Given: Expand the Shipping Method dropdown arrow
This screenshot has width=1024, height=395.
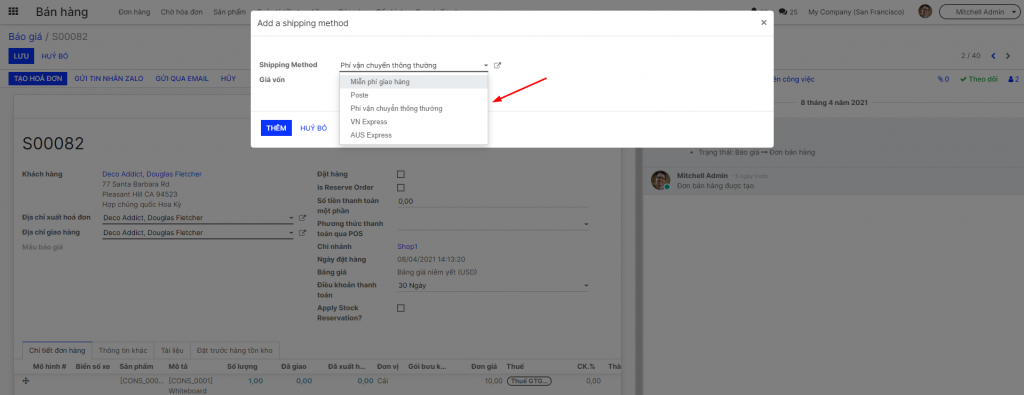Looking at the screenshot, I should click(486, 65).
